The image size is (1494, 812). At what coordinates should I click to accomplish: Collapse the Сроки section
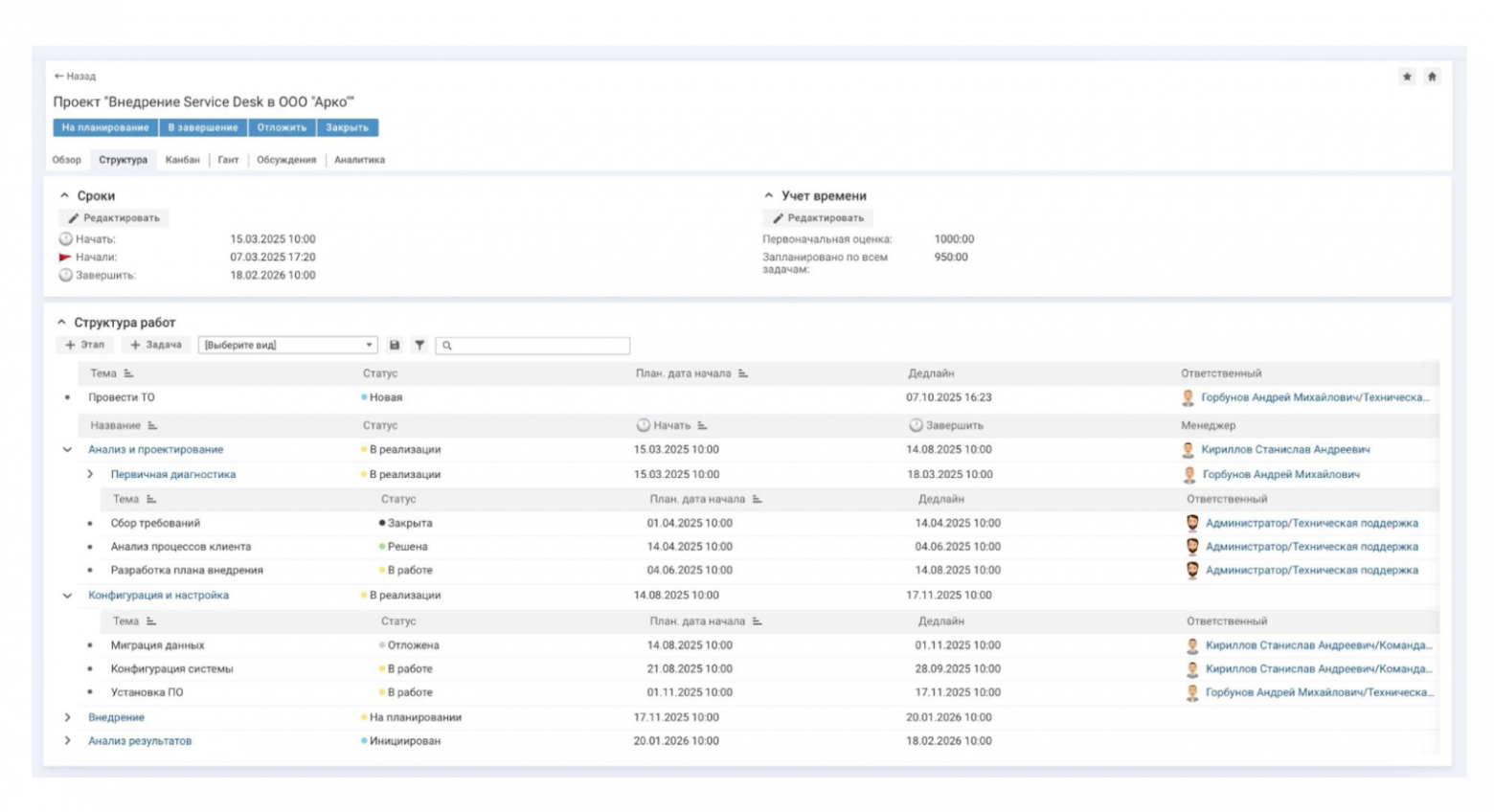[64, 196]
